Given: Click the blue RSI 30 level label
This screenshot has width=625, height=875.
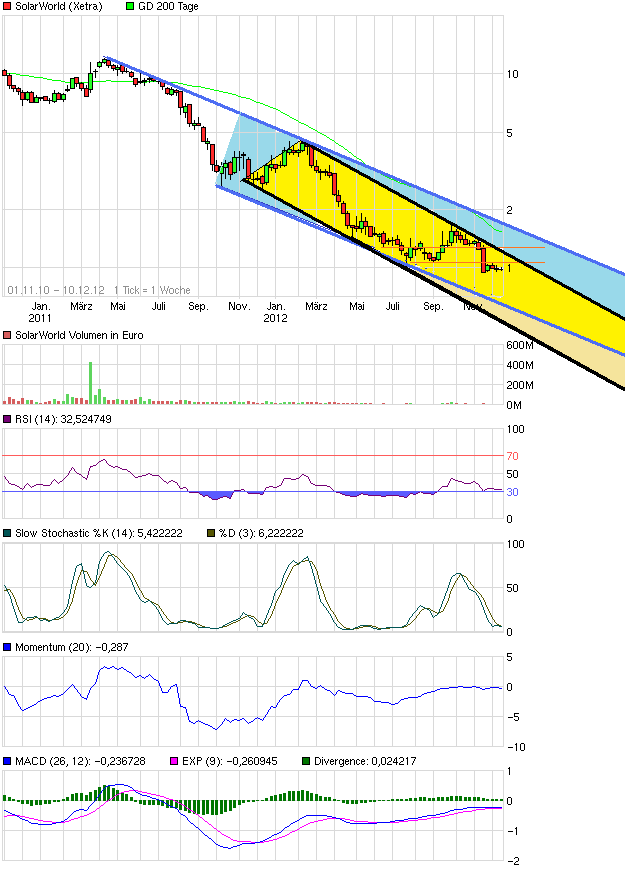Looking at the screenshot, I should [512, 492].
